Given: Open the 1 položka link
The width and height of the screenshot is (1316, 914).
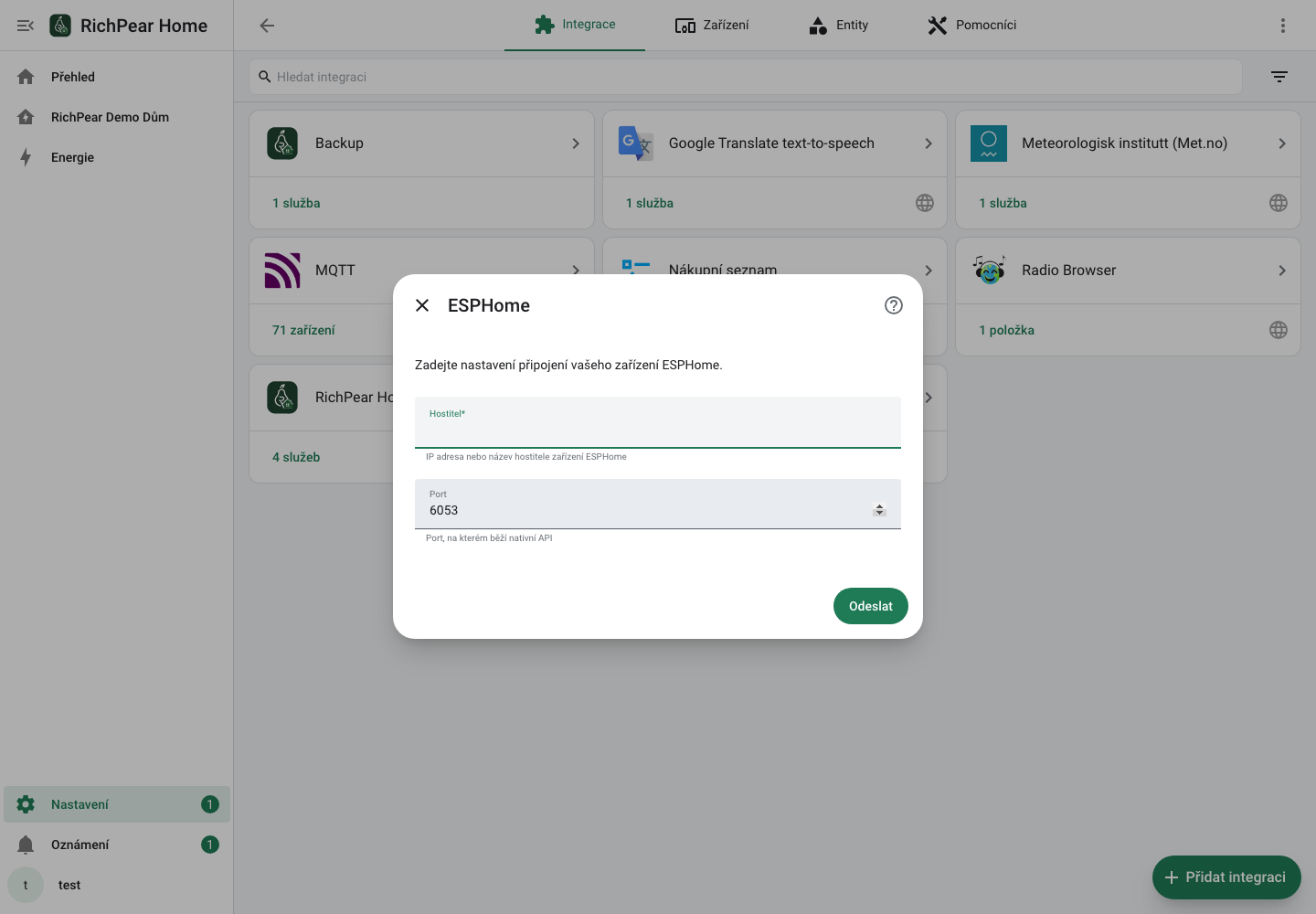Looking at the screenshot, I should coord(1006,330).
